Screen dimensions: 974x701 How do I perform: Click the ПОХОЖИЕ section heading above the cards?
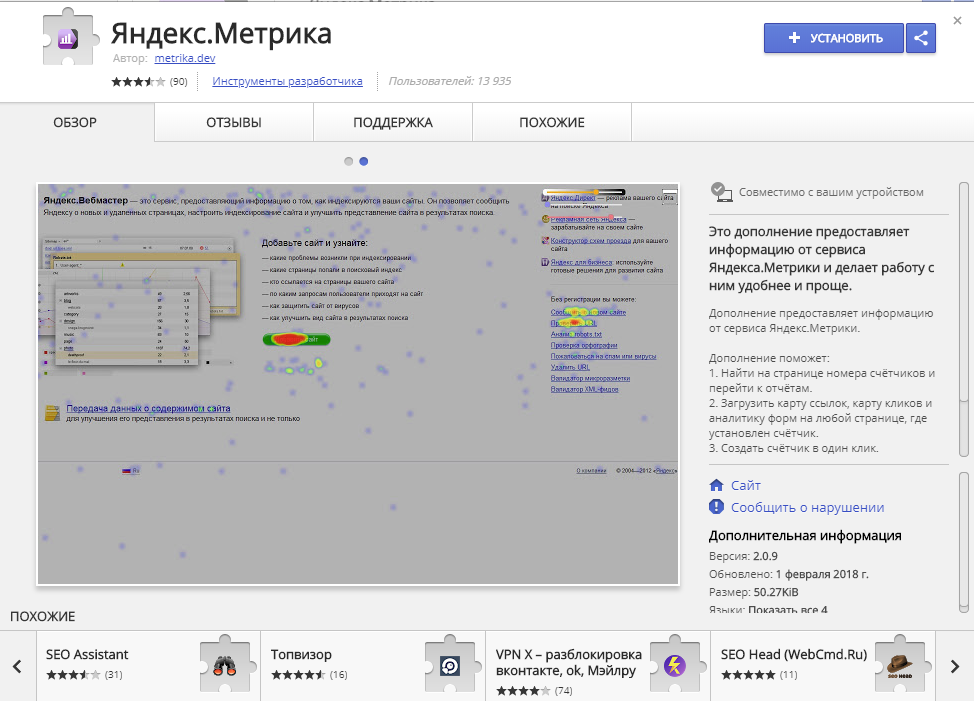[43, 617]
